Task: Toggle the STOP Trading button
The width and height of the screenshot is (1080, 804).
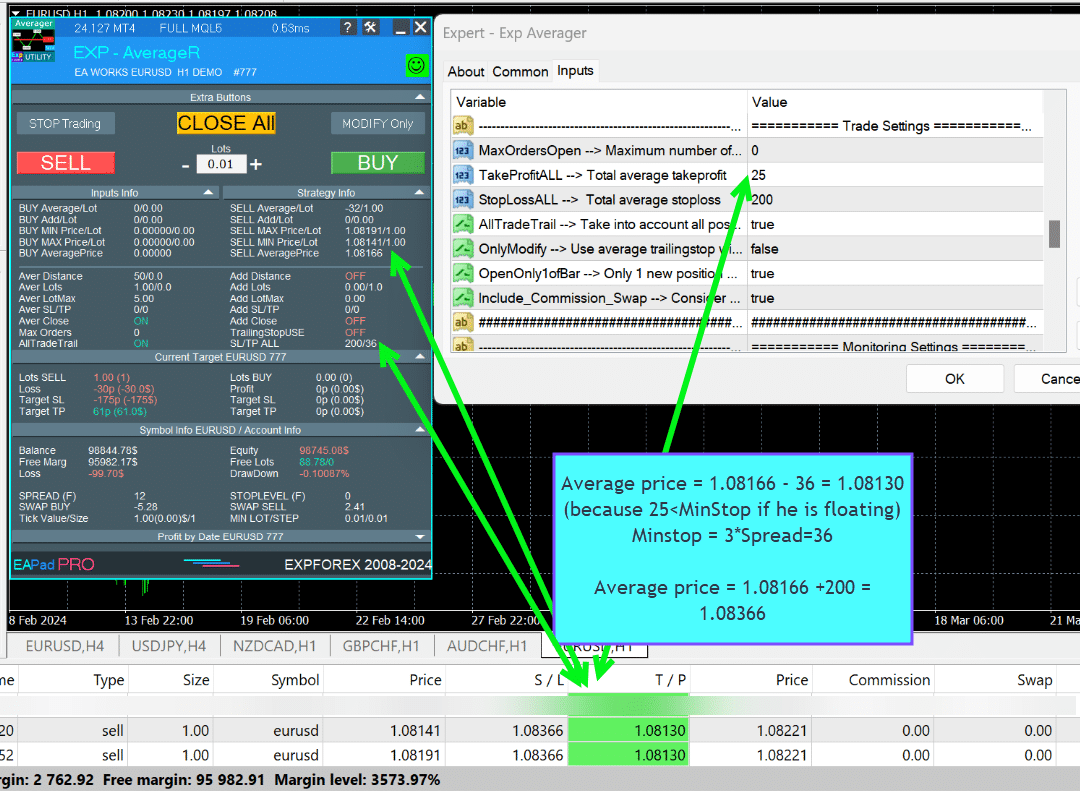Action: (x=65, y=124)
